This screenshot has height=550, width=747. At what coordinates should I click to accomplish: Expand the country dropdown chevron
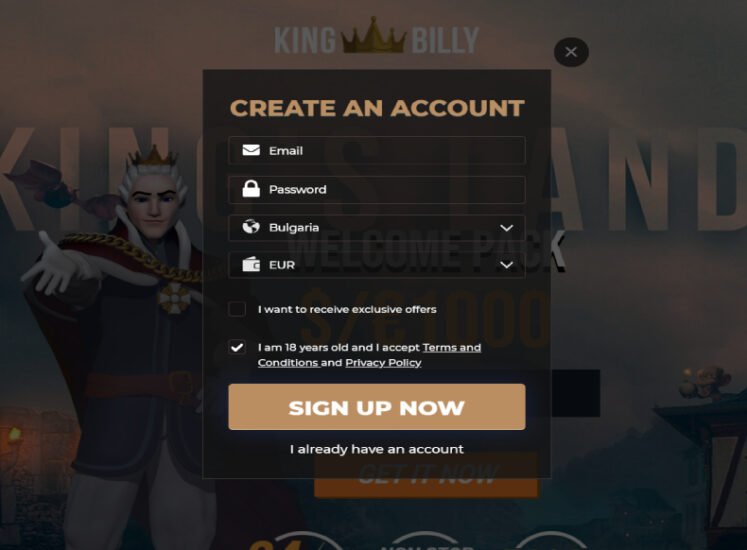[507, 228]
